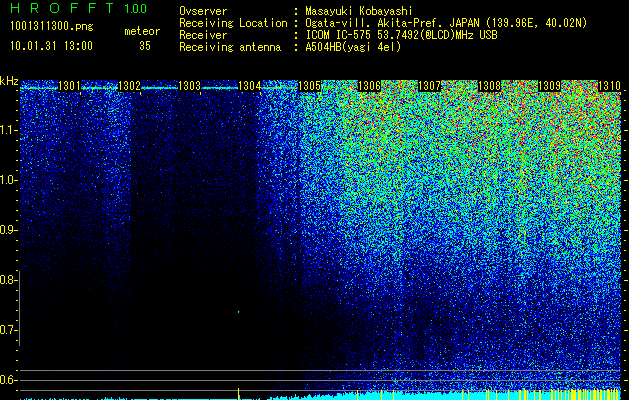Click the 0.7 frequency axis label
This screenshot has width=629, height=400.
pyautogui.click(x=8, y=330)
